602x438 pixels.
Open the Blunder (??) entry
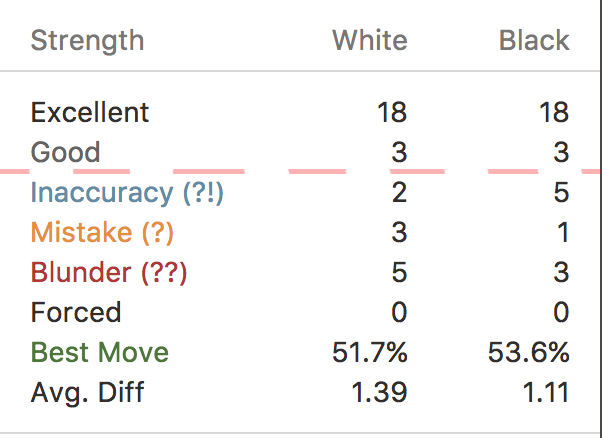[109, 272]
